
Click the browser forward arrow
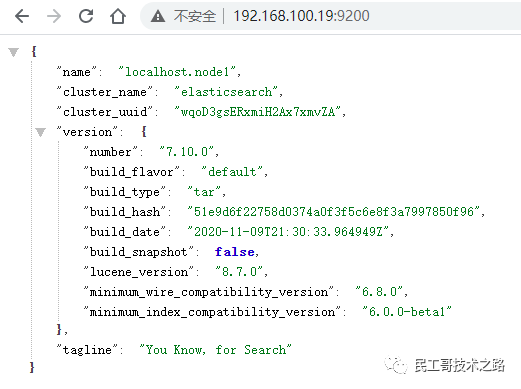point(54,16)
